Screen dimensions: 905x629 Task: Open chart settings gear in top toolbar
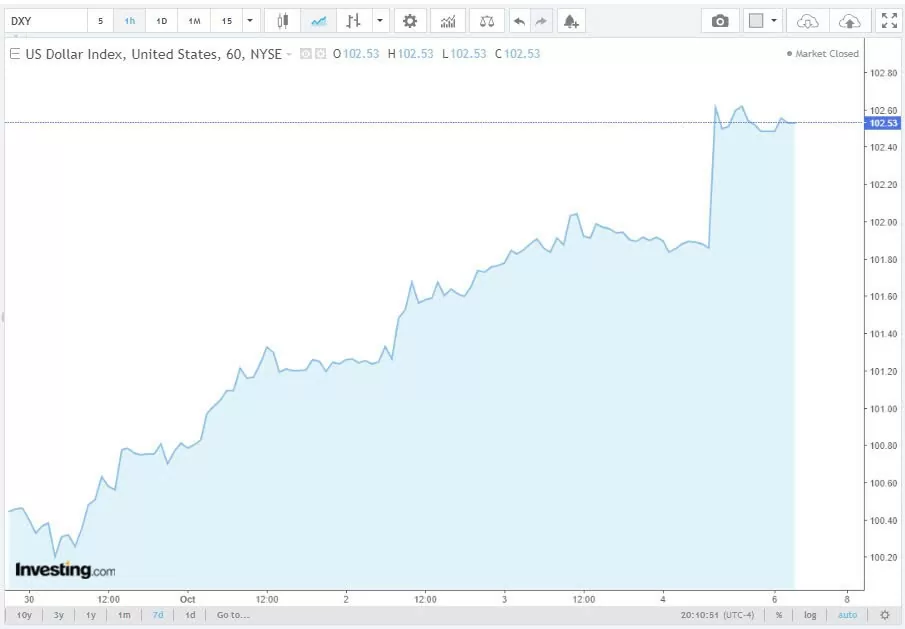click(409, 21)
